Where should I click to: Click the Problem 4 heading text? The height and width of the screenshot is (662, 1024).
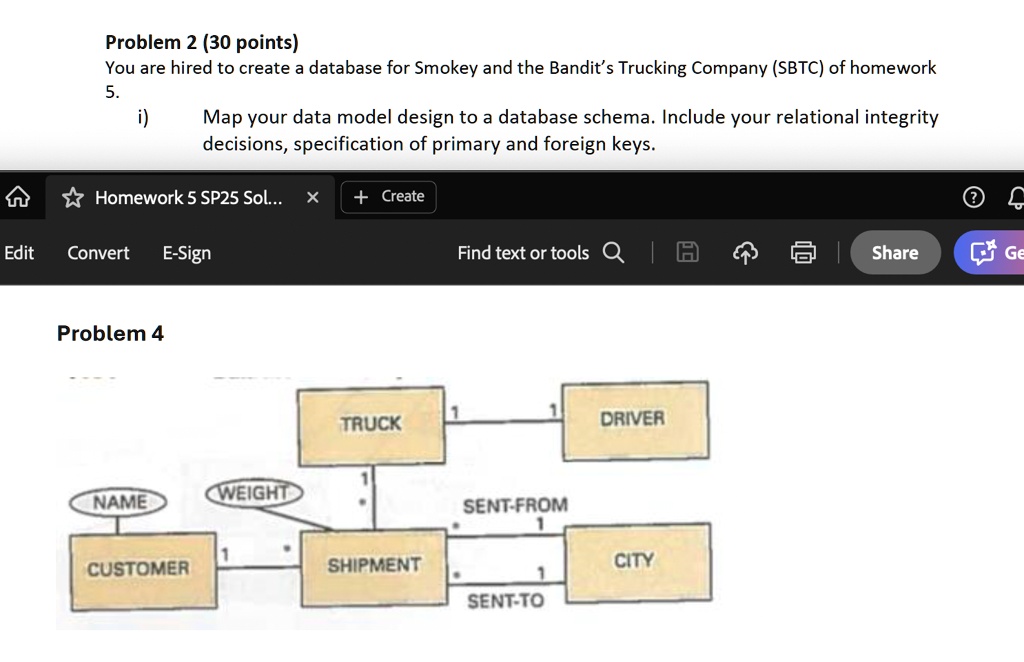[109, 333]
